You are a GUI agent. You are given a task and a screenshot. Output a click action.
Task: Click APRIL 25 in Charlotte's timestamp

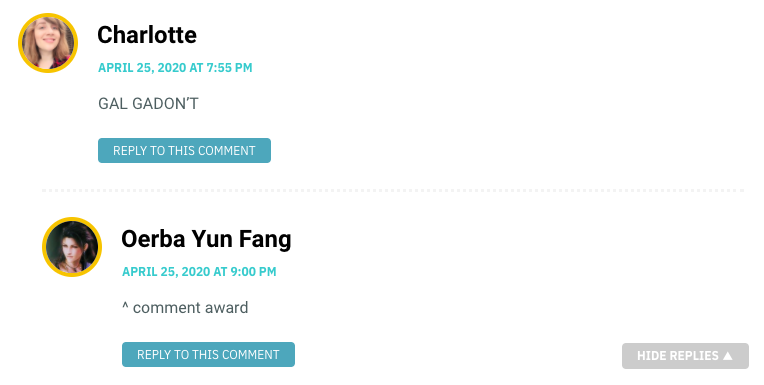(125, 68)
